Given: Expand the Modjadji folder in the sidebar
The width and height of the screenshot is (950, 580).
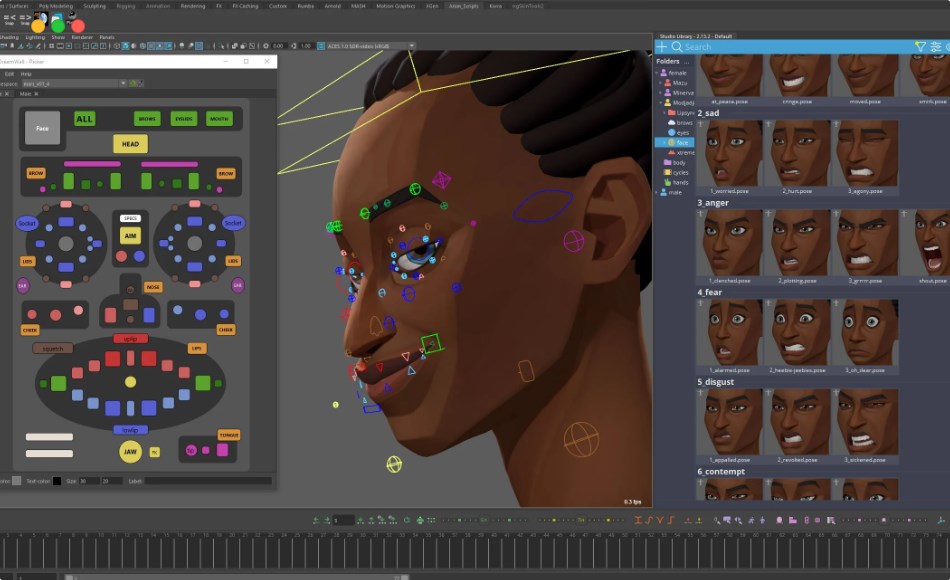Looking at the screenshot, I should [662, 102].
